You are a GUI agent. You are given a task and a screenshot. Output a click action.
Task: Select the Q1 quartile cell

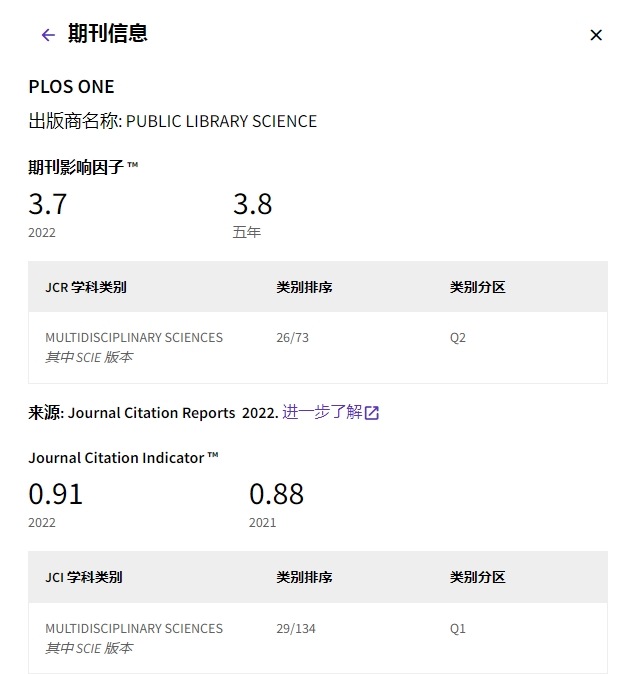[458, 629]
